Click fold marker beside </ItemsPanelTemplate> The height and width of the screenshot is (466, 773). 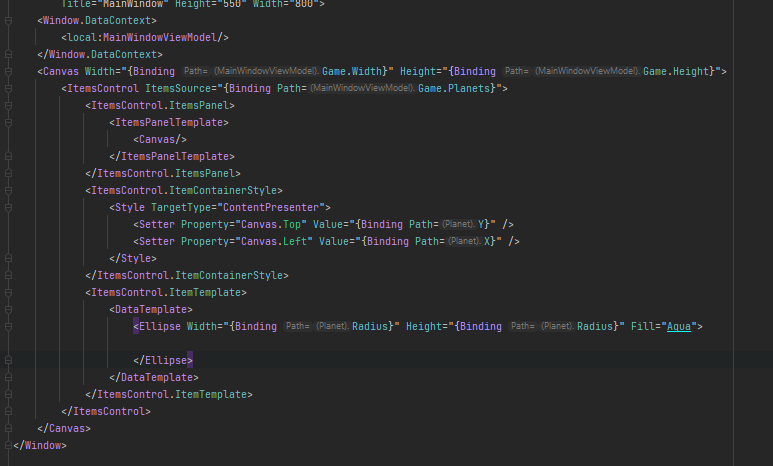click(8, 157)
